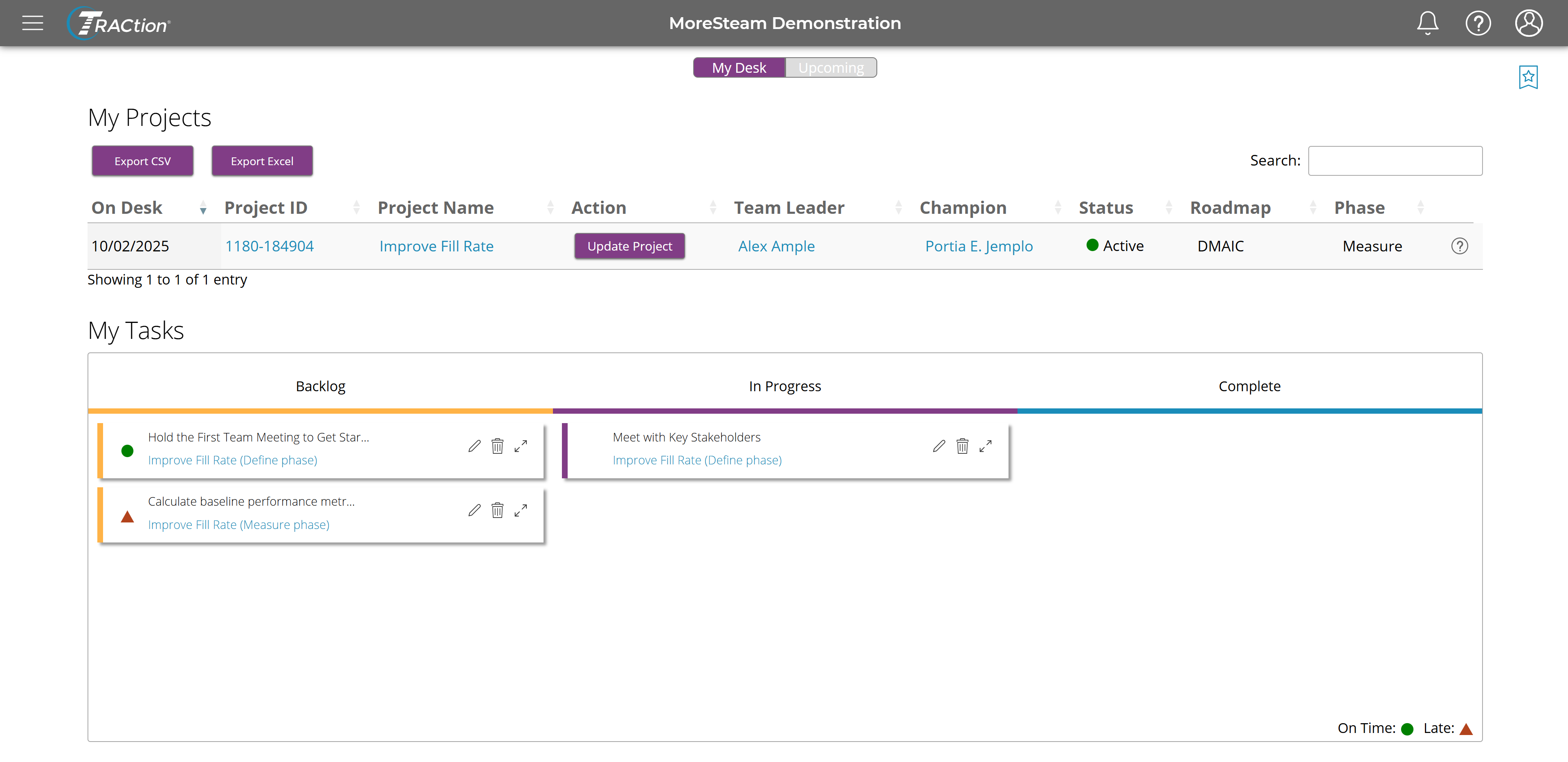Click the Update Project button
Image resolution: width=1568 pixels, height=762 pixels.
[x=629, y=246]
